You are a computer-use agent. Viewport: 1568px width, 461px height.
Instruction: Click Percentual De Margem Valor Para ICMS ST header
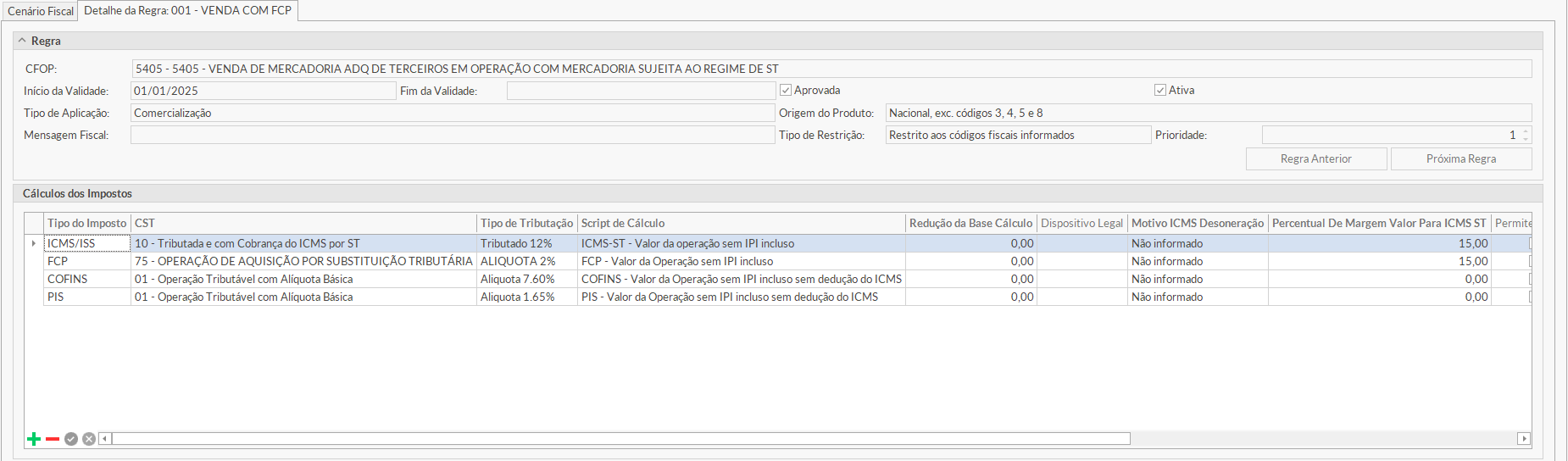[1379, 223]
